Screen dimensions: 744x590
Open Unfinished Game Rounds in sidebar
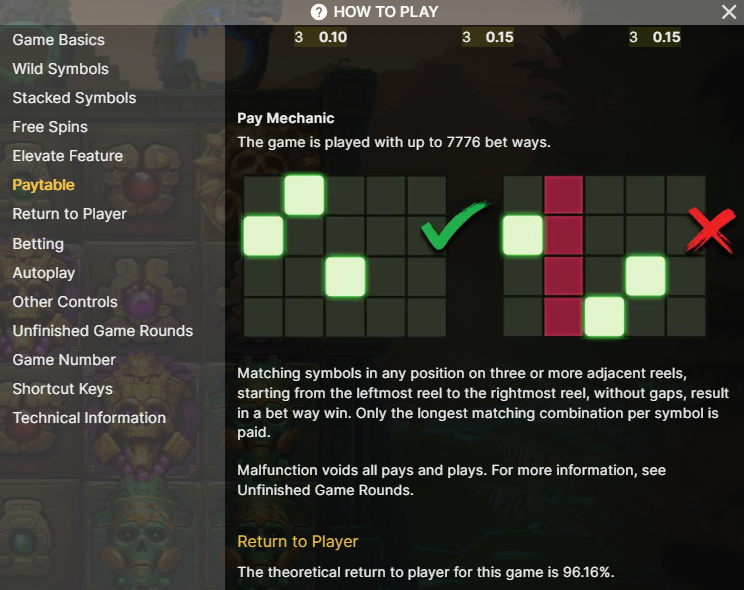102,331
